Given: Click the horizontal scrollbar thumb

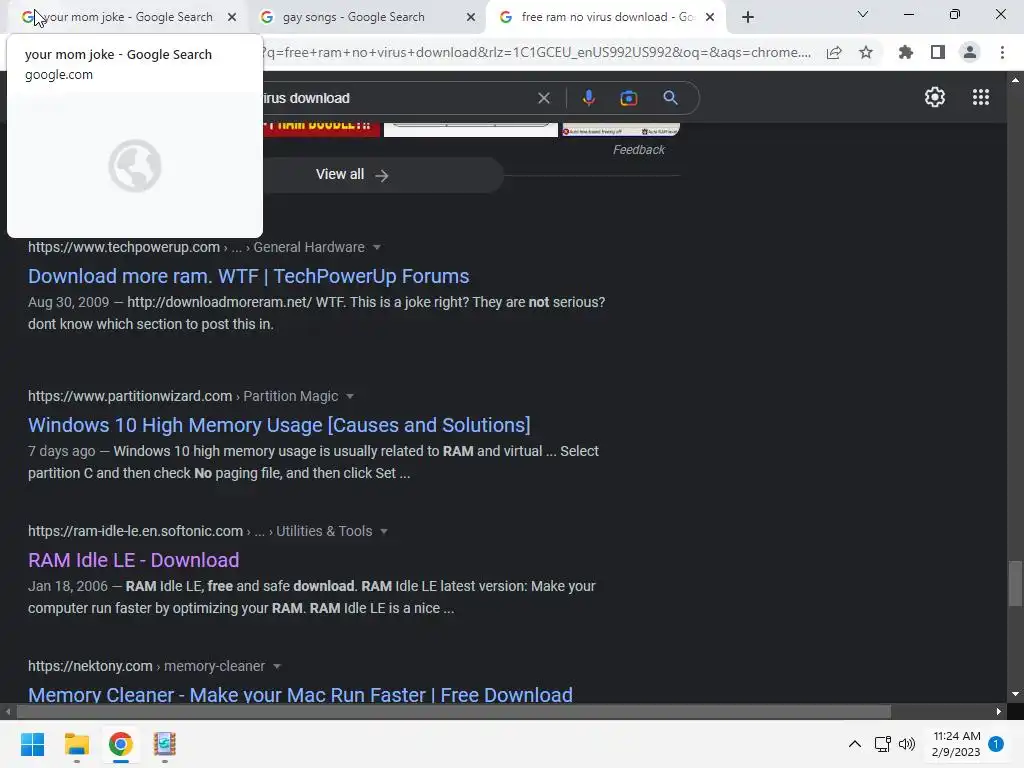Looking at the screenshot, I should [x=453, y=711].
